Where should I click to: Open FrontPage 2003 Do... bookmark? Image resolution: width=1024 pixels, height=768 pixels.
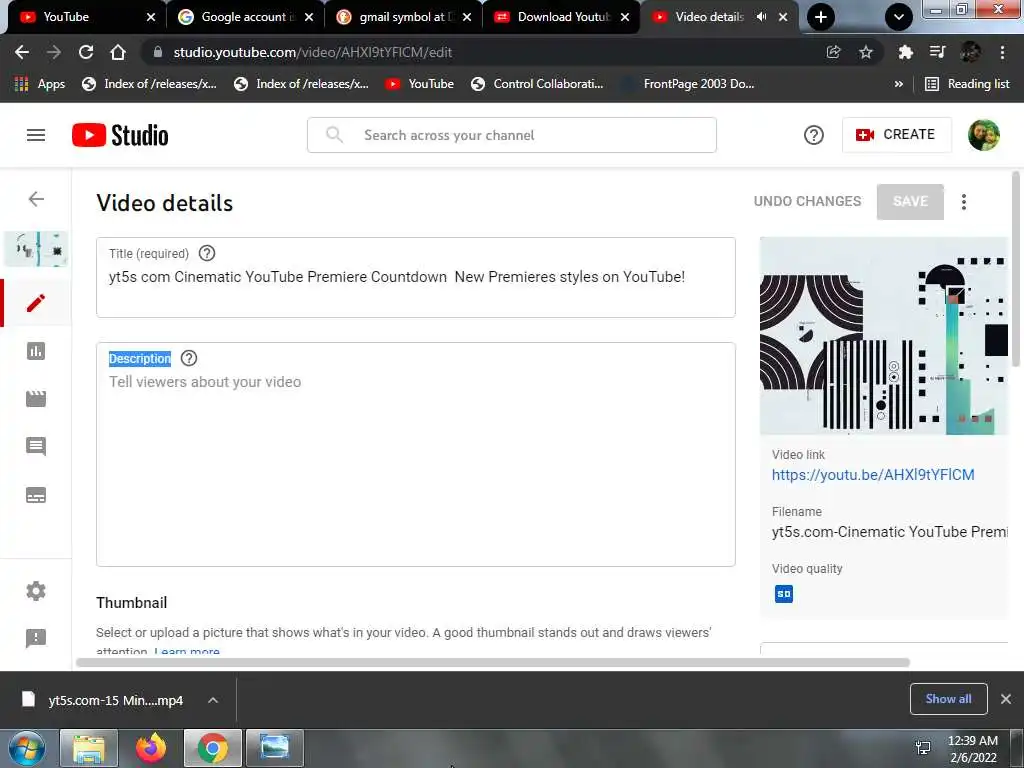(688, 84)
